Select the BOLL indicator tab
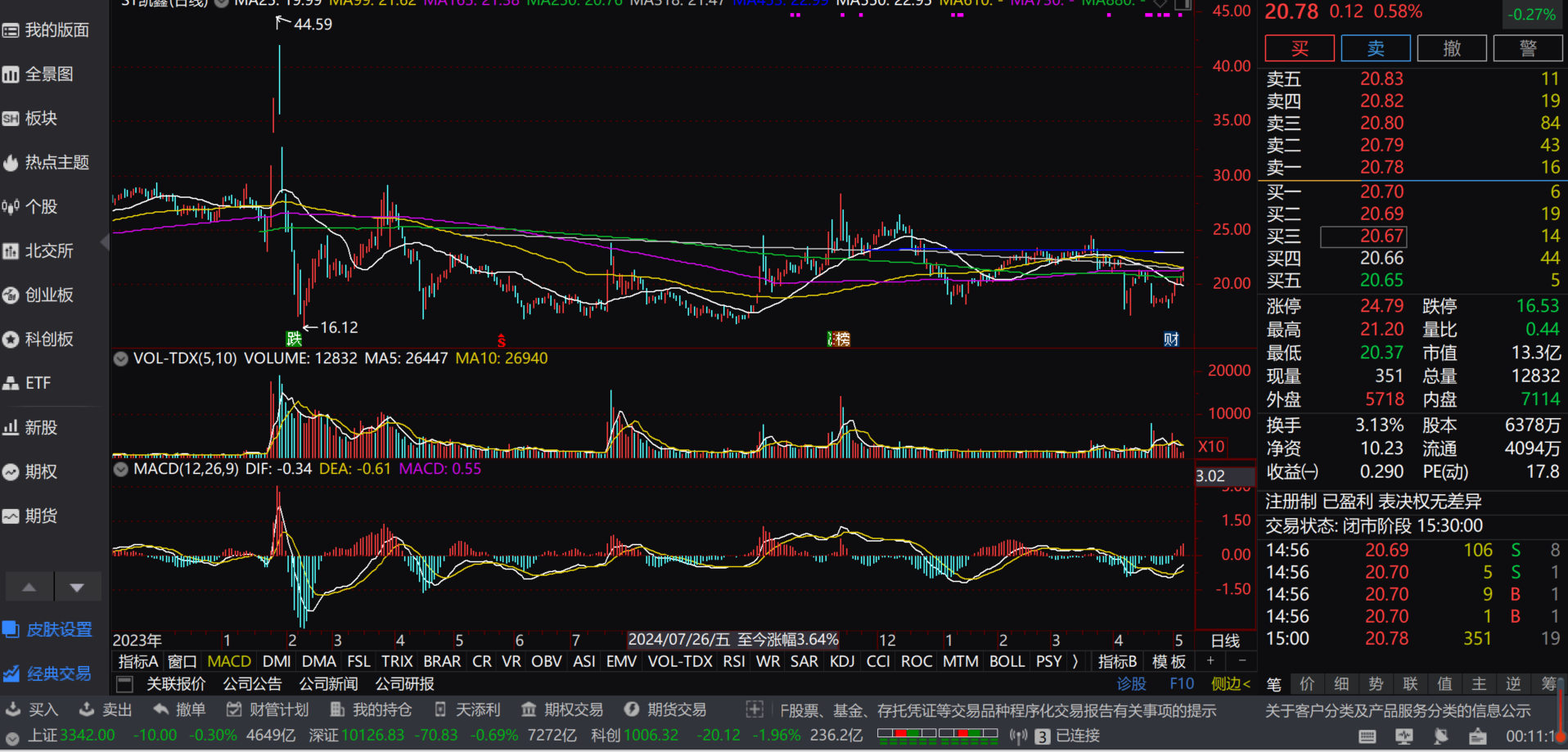This screenshot has width=1568, height=752. [1007, 661]
